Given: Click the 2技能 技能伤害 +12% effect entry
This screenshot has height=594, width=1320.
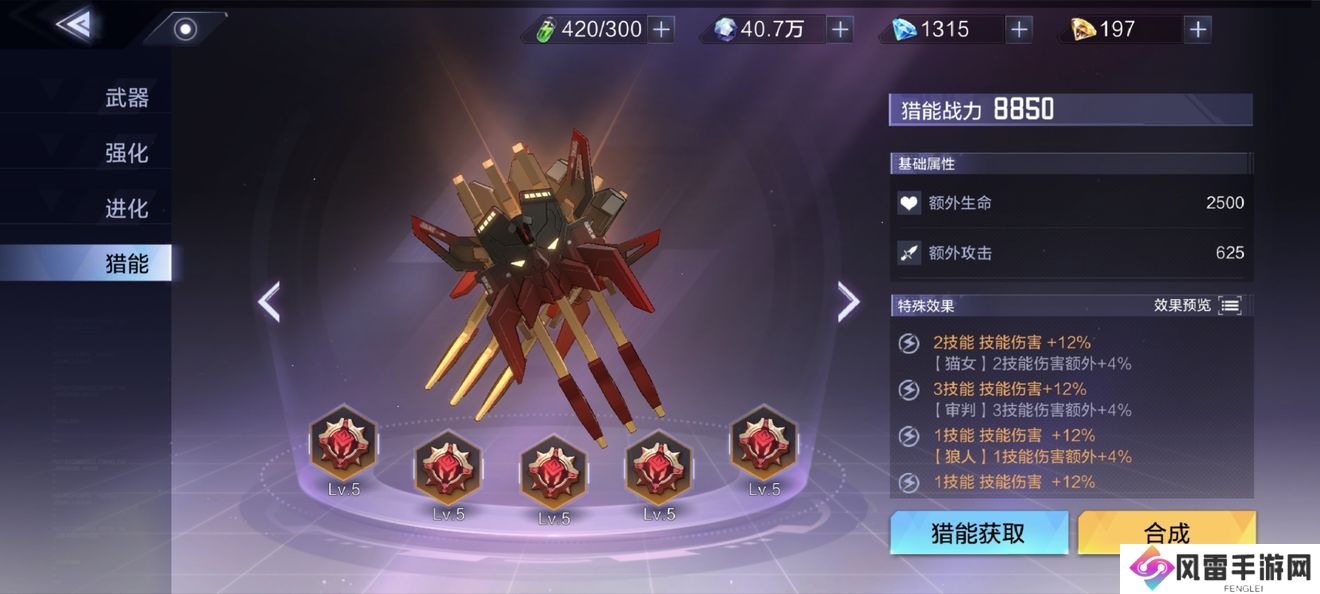Looking at the screenshot, I should [1011, 342].
